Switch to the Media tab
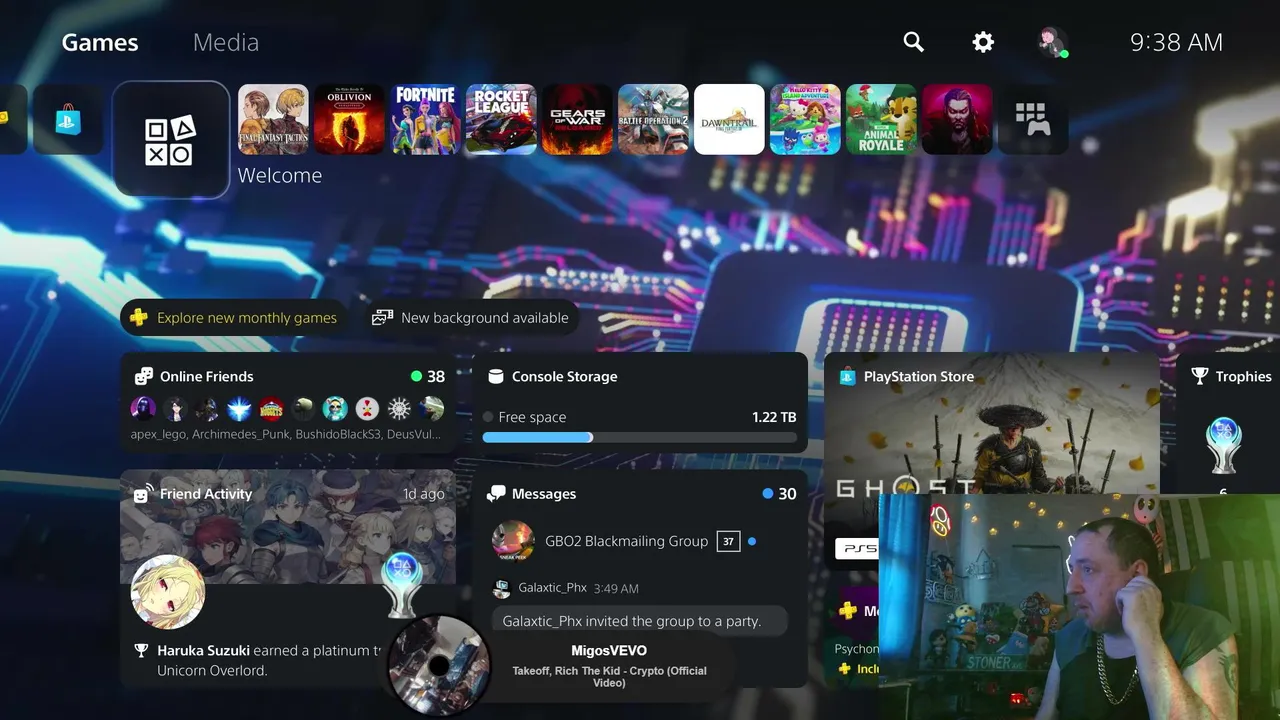Screen dimensions: 1280x720 pos(226,42)
